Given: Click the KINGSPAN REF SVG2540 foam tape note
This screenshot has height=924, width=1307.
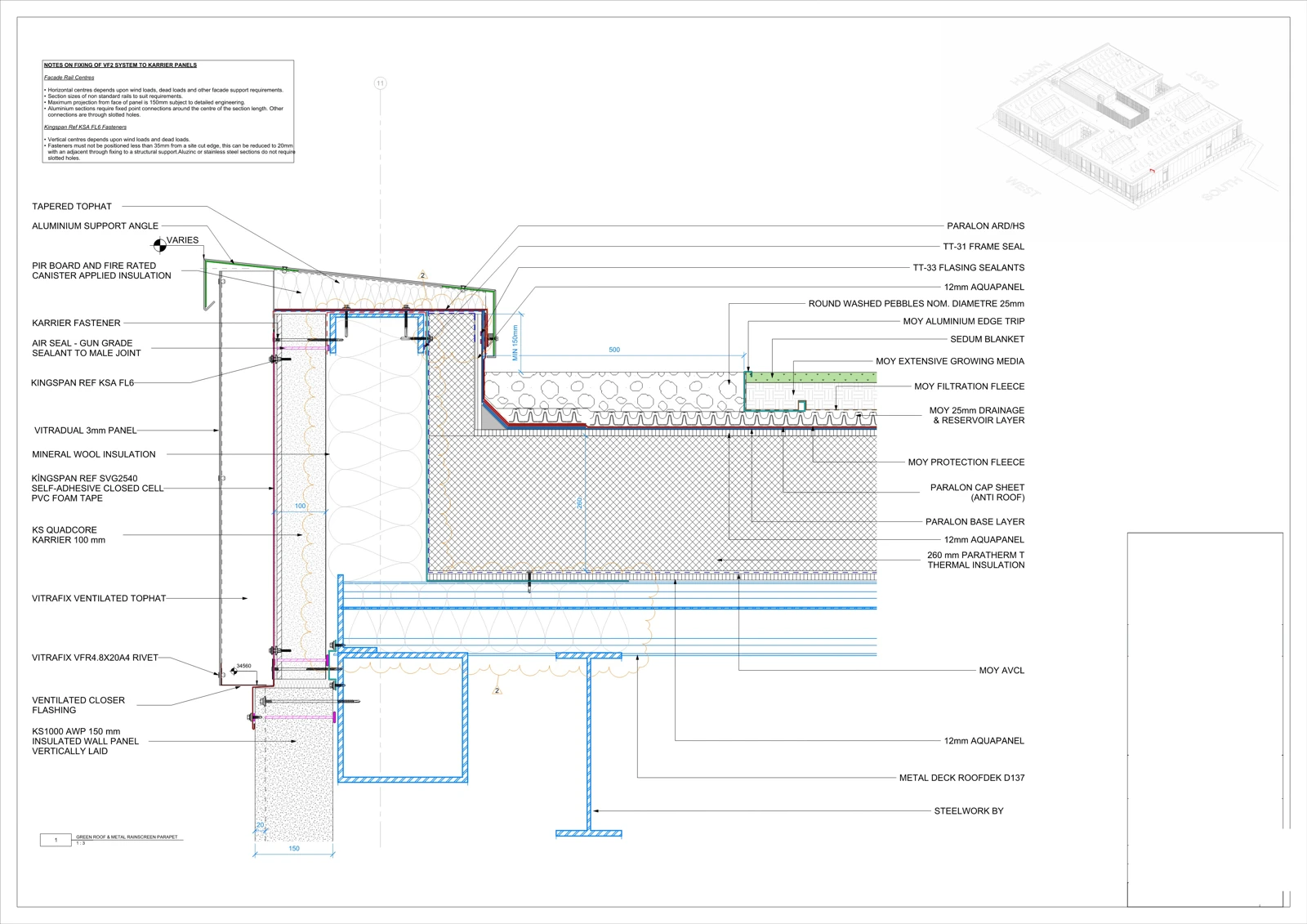Looking at the screenshot, I should (97, 489).
